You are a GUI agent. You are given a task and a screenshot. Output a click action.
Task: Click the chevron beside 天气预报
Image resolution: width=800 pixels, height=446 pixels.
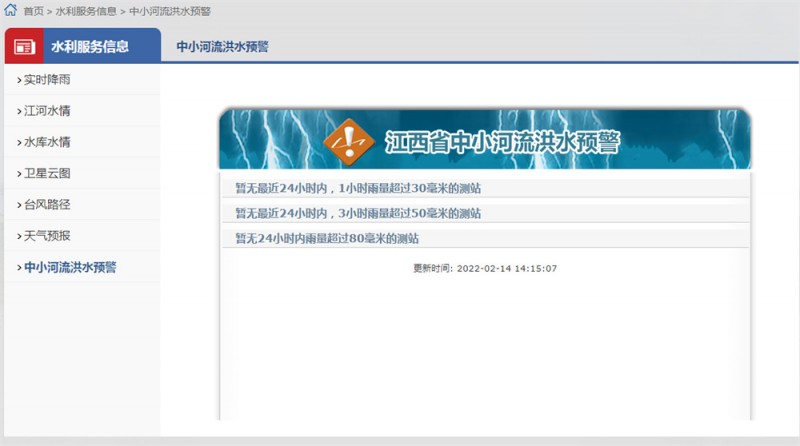19,236
